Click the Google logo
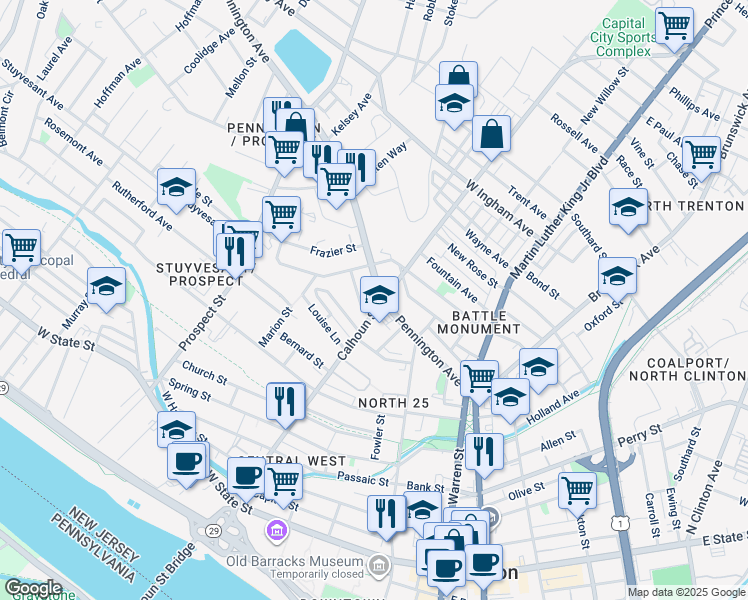The width and height of the screenshot is (748, 600). coord(33,589)
